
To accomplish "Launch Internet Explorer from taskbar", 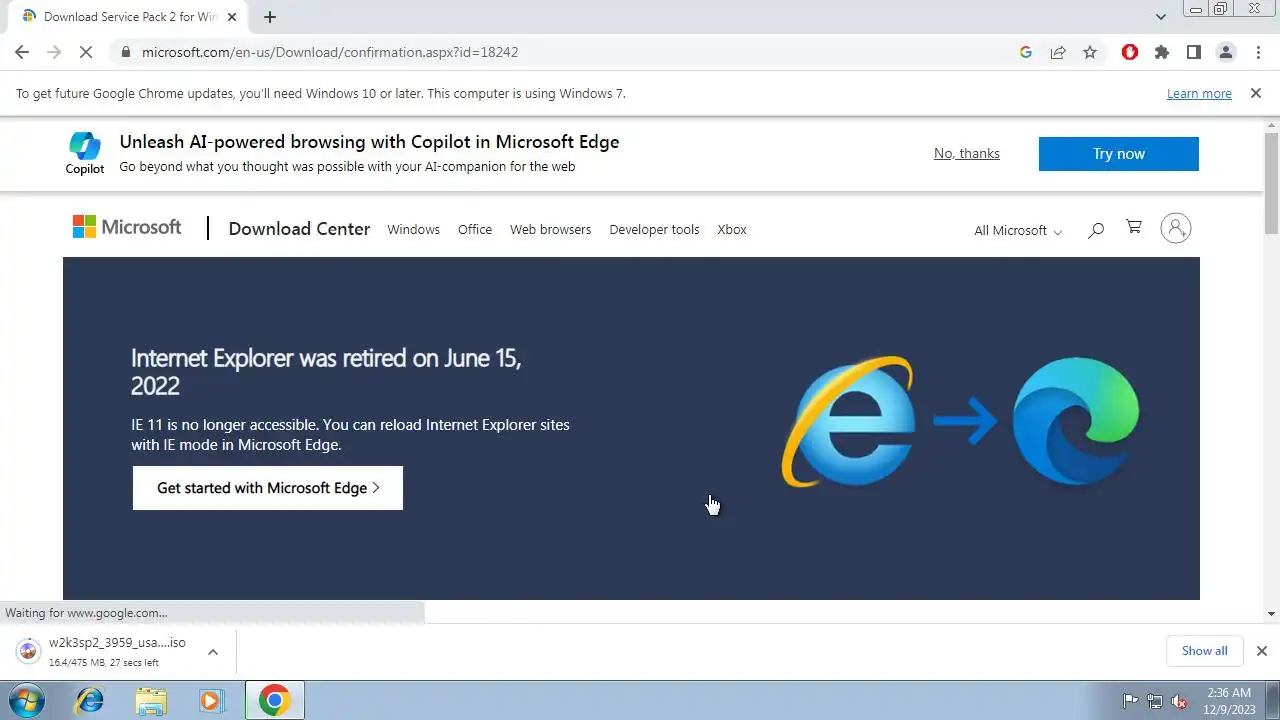I will (89, 701).
